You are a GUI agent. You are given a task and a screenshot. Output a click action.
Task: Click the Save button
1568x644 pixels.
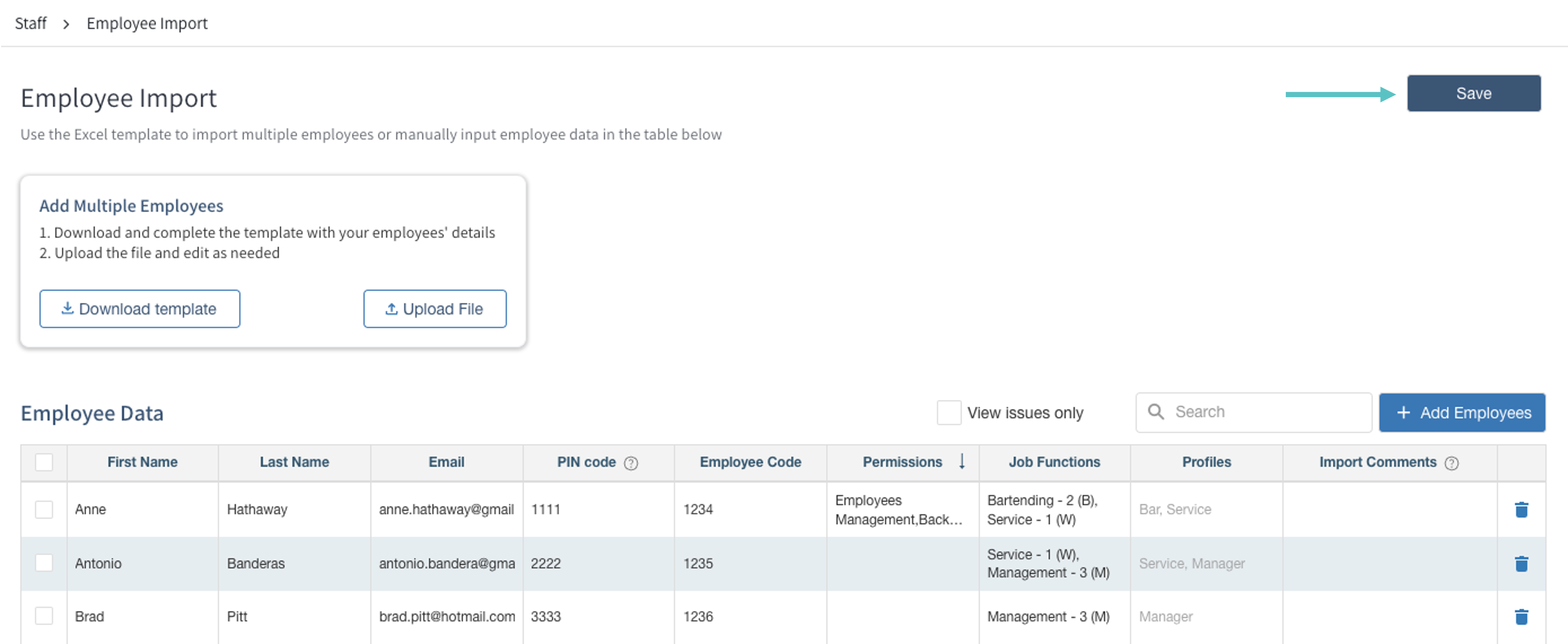pyautogui.click(x=1473, y=93)
